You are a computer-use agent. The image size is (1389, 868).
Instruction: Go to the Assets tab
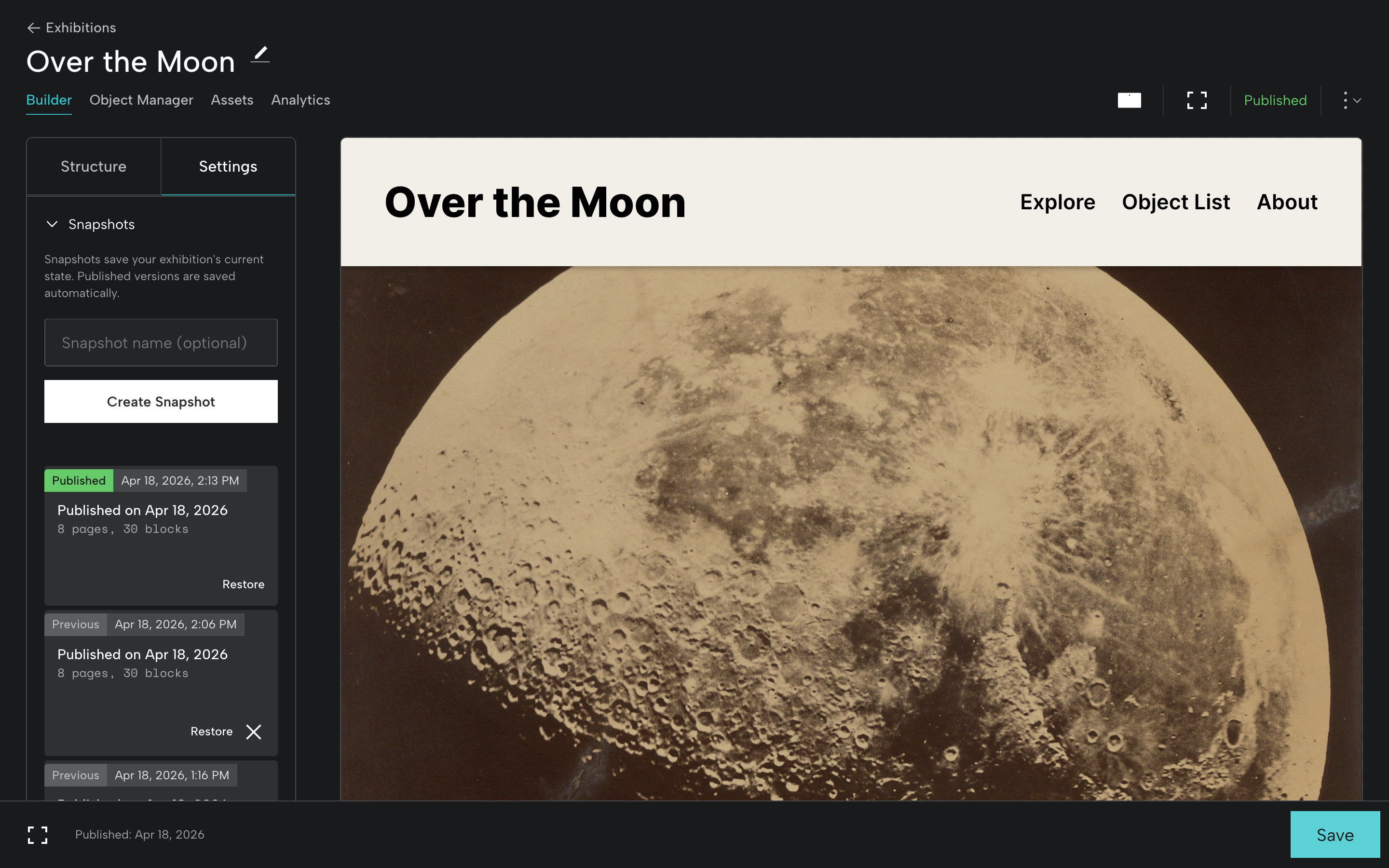click(x=232, y=100)
